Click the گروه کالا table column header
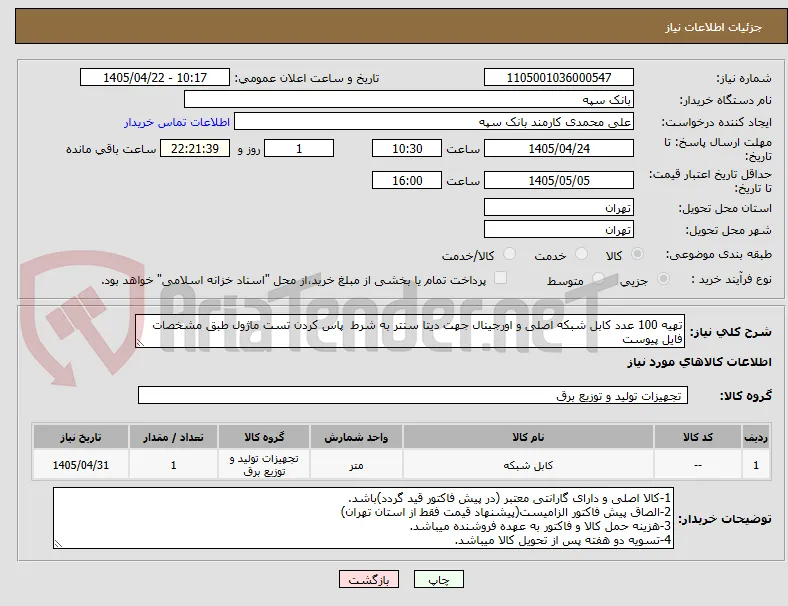Screen dimensions: 788x606 [264, 437]
